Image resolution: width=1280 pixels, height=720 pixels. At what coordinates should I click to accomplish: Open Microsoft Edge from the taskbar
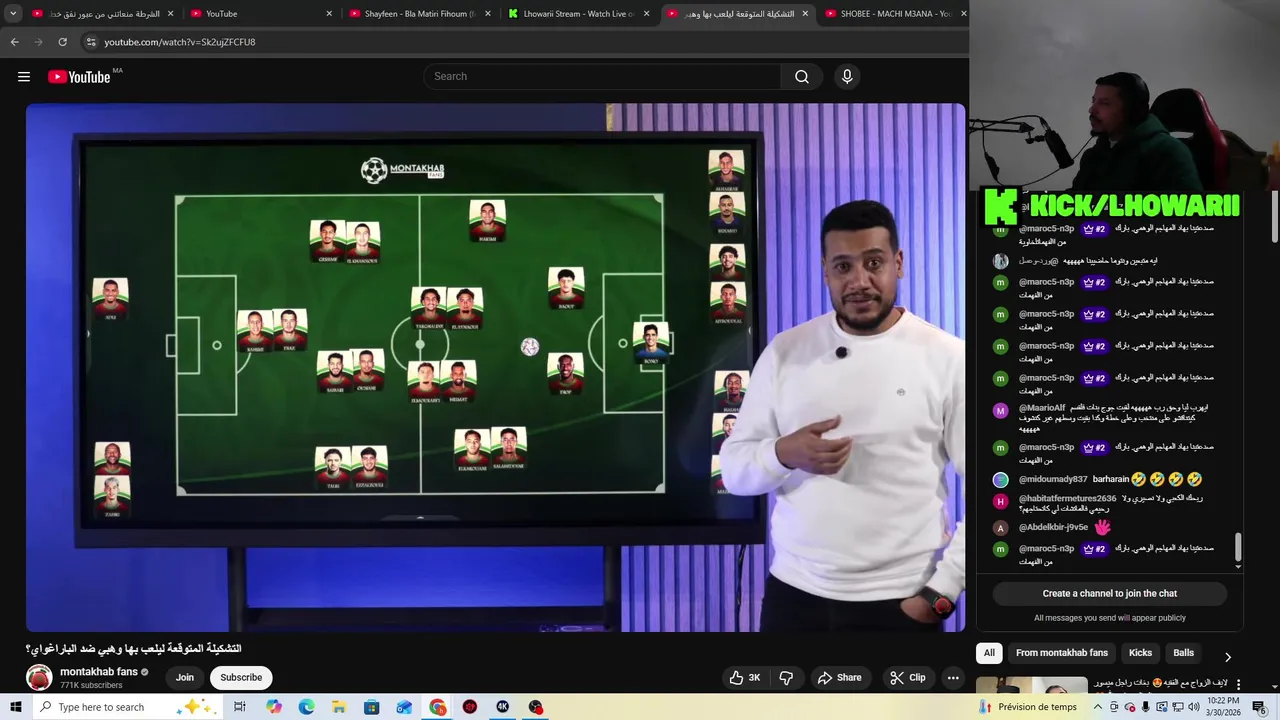point(307,707)
